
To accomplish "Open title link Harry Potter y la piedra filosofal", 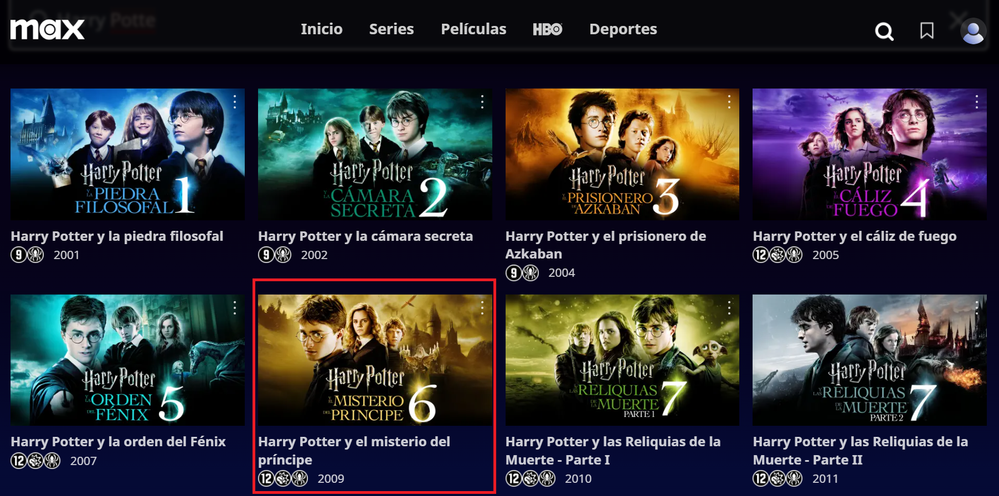I will click(117, 236).
